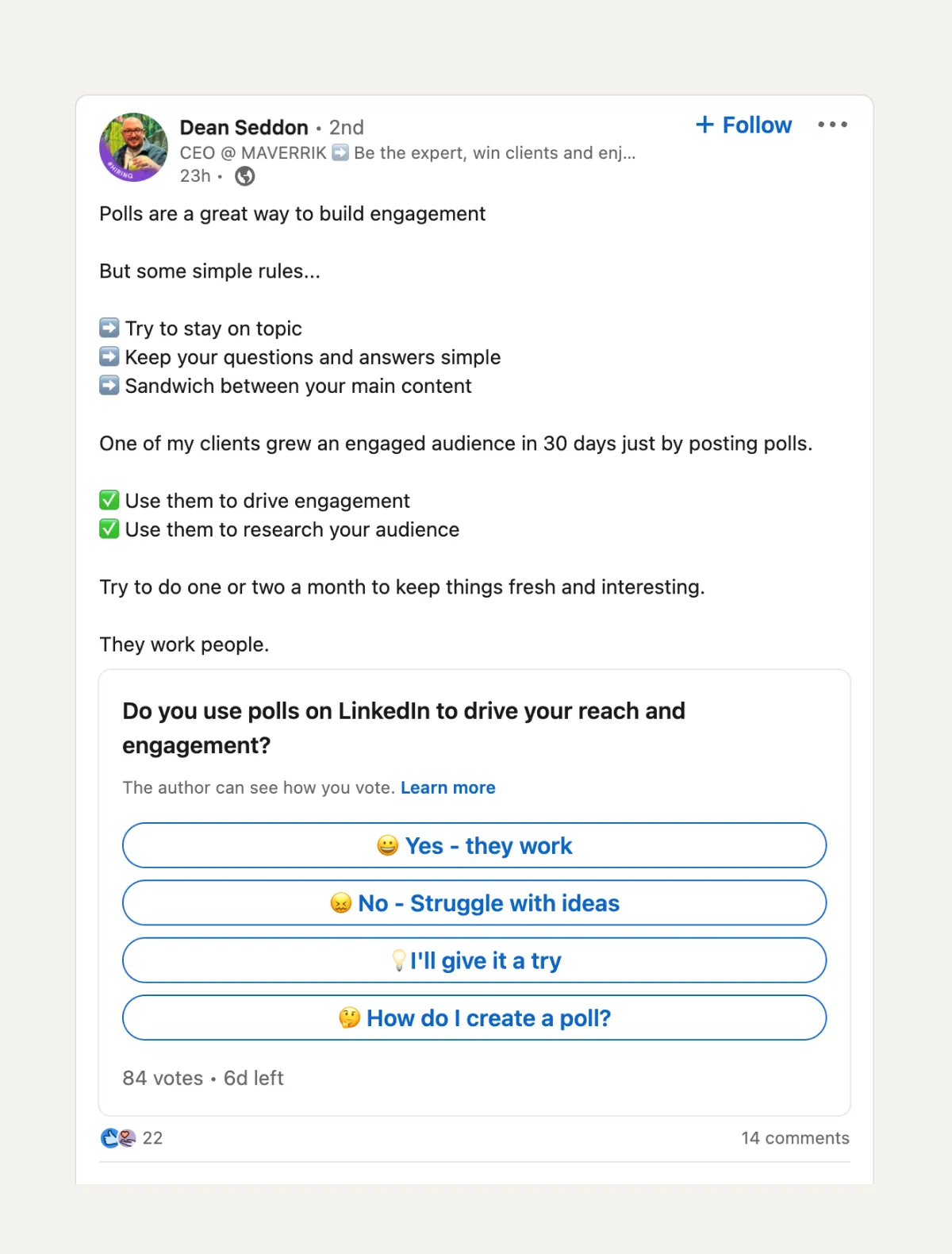
Task: Open the 'Learn more' link about poll voting
Action: (448, 787)
